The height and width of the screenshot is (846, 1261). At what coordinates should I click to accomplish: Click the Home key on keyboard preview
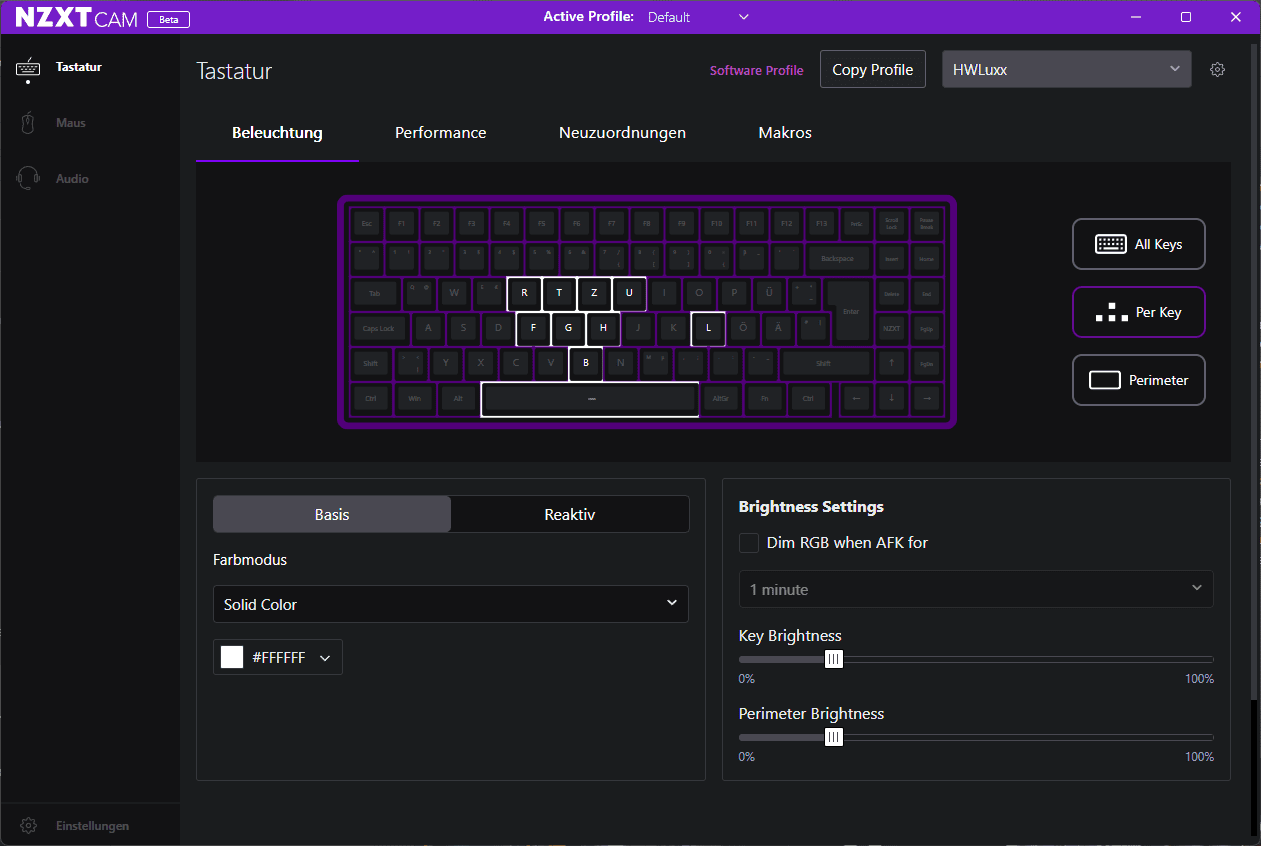pyautogui.click(x=927, y=258)
